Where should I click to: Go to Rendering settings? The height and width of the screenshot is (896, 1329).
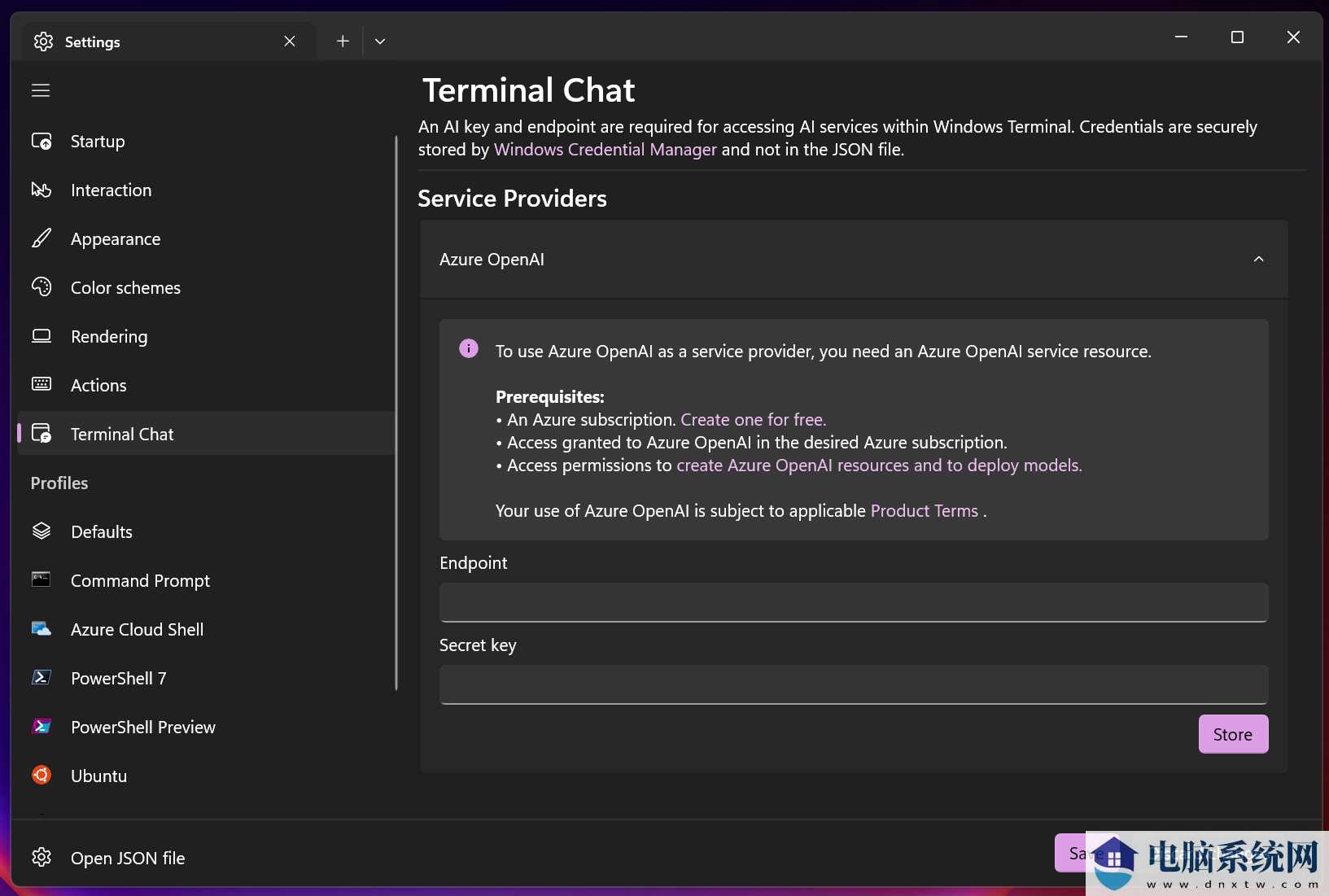pyautogui.click(x=206, y=337)
